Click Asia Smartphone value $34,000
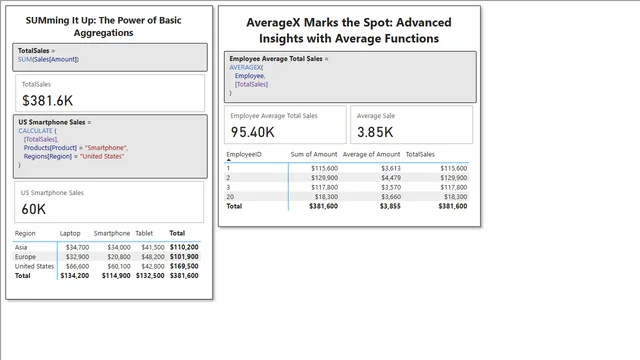The image size is (640, 360). [x=119, y=247]
